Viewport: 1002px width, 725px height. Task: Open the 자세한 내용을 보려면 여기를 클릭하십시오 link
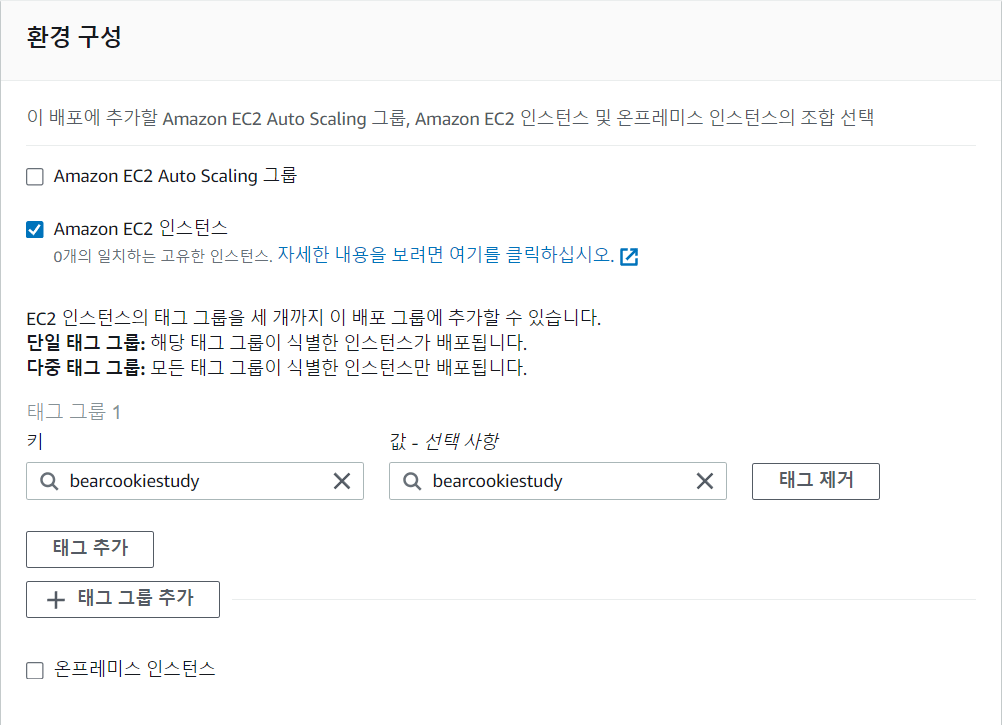pyautogui.click(x=445, y=255)
